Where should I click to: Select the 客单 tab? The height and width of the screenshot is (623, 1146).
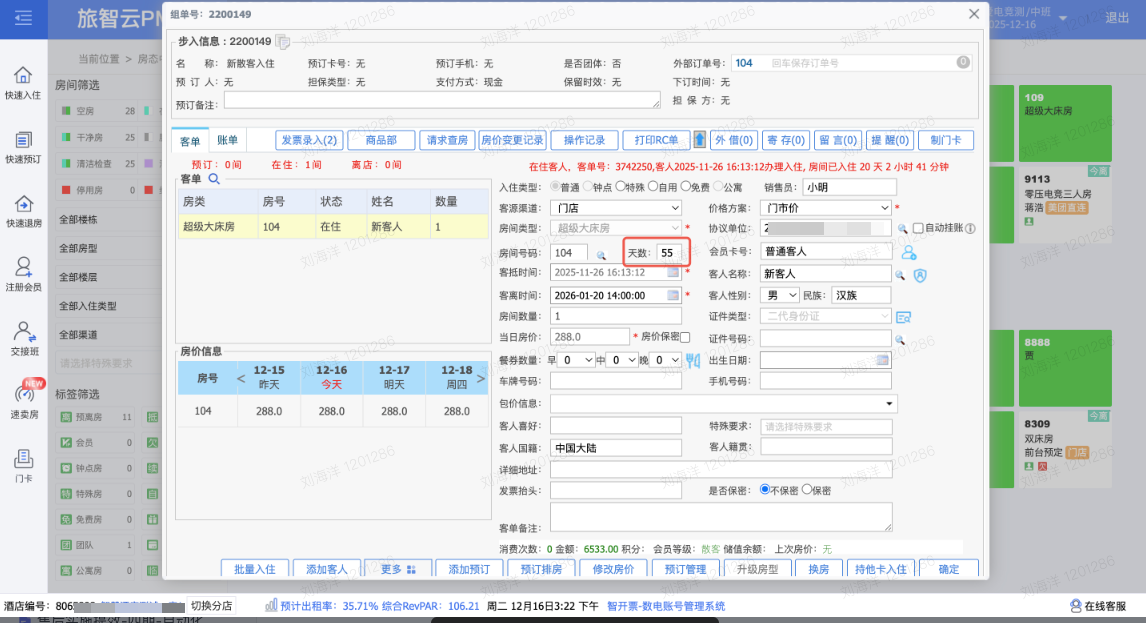point(190,140)
